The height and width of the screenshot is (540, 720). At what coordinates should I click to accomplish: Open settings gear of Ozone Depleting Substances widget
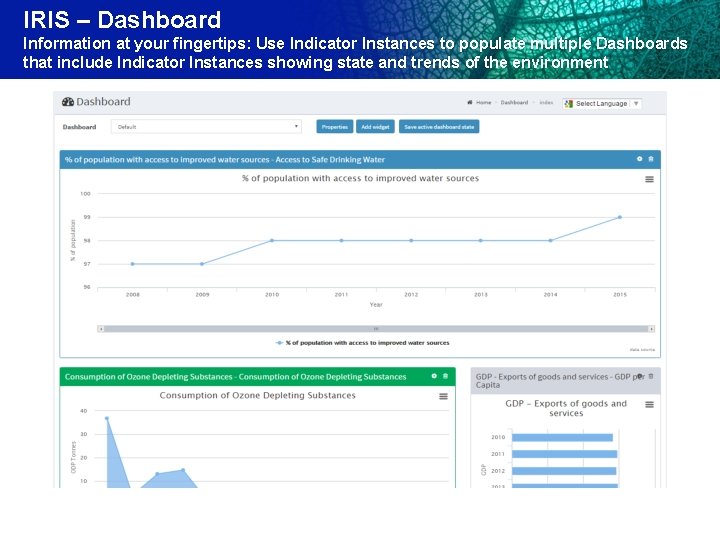[x=434, y=376]
